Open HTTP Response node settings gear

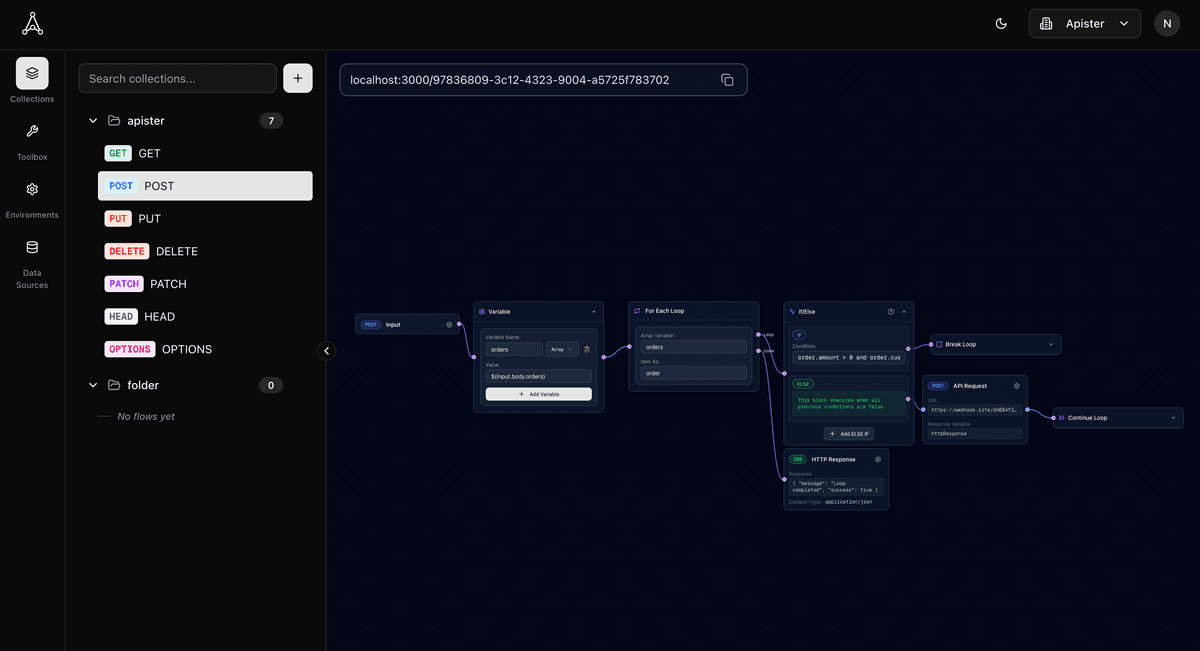[x=877, y=459]
